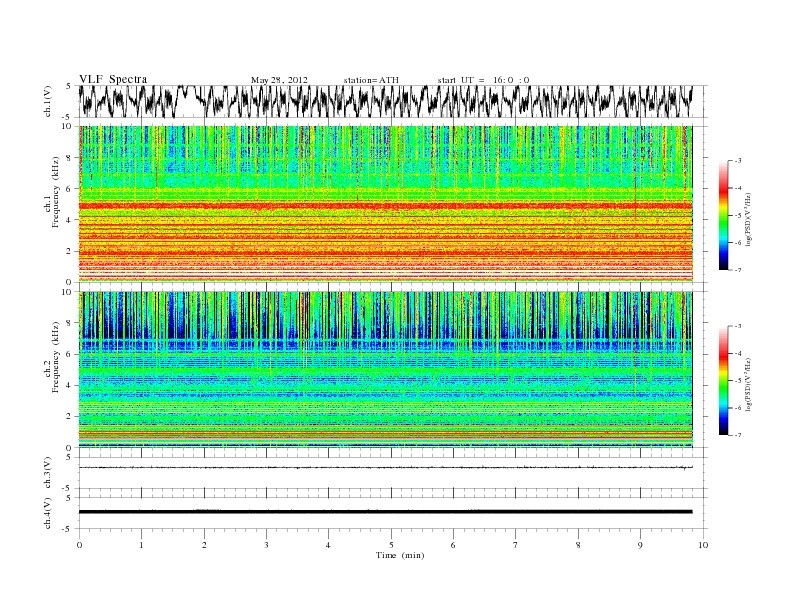Click the time axis tick label "3"

(266, 545)
